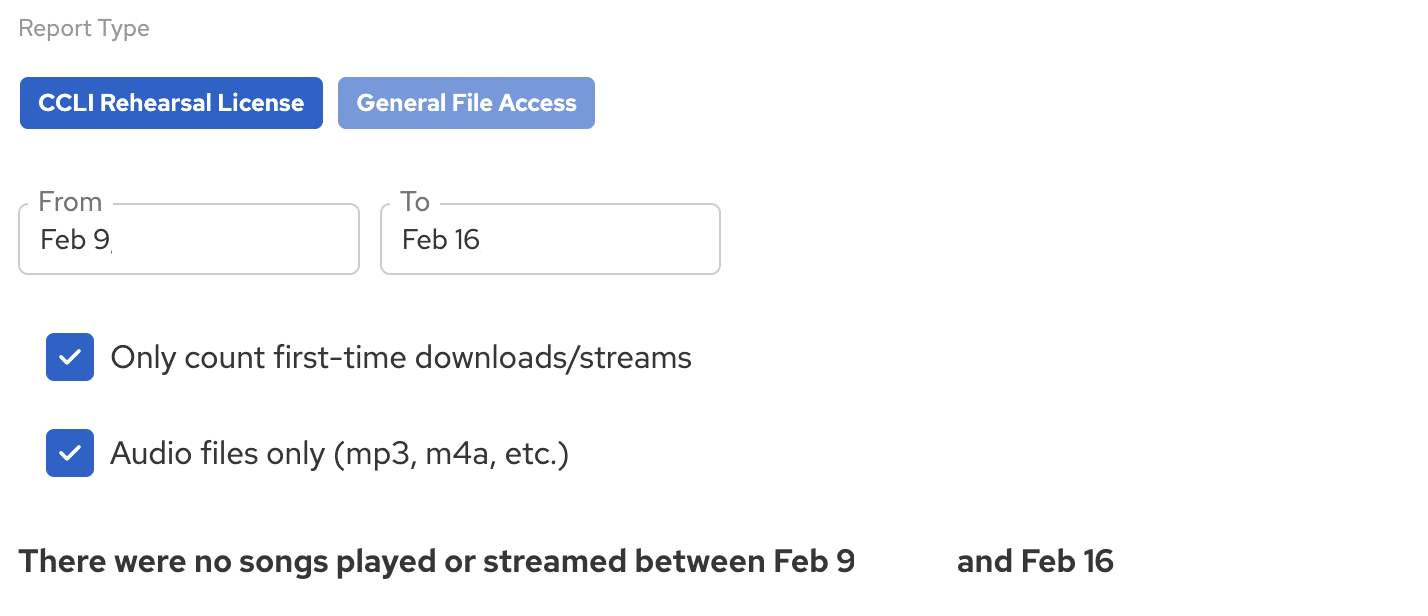Click the first-time downloads/streams label text
This screenshot has width=1428, height=616.
coord(401,357)
